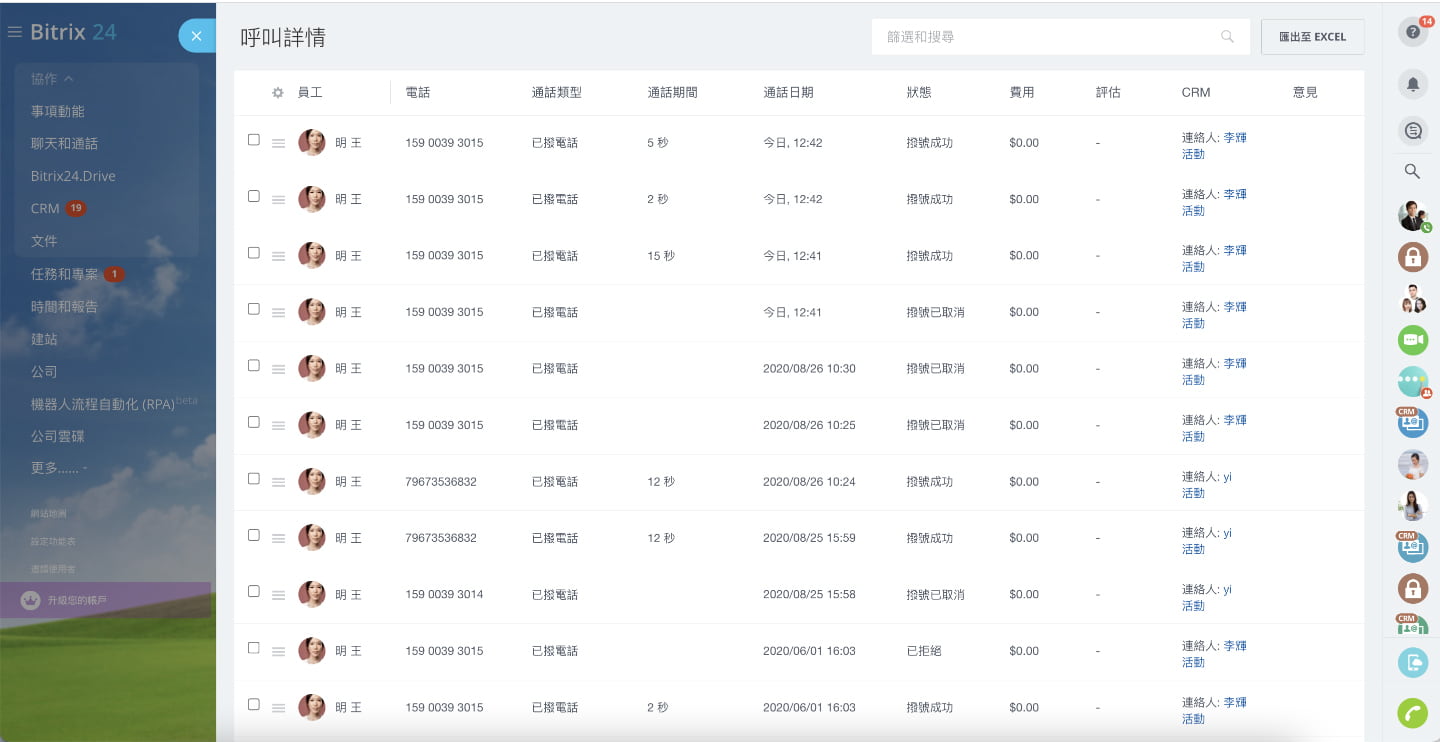Click the 網站地圖 link in sidebar
Image resolution: width=1440 pixels, height=742 pixels.
click(49, 513)
